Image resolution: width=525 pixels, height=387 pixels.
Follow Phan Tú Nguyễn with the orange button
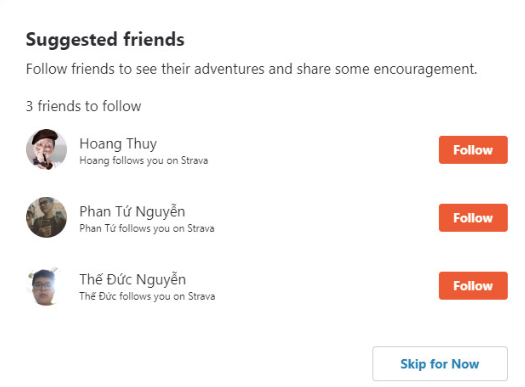click(473, 218)
